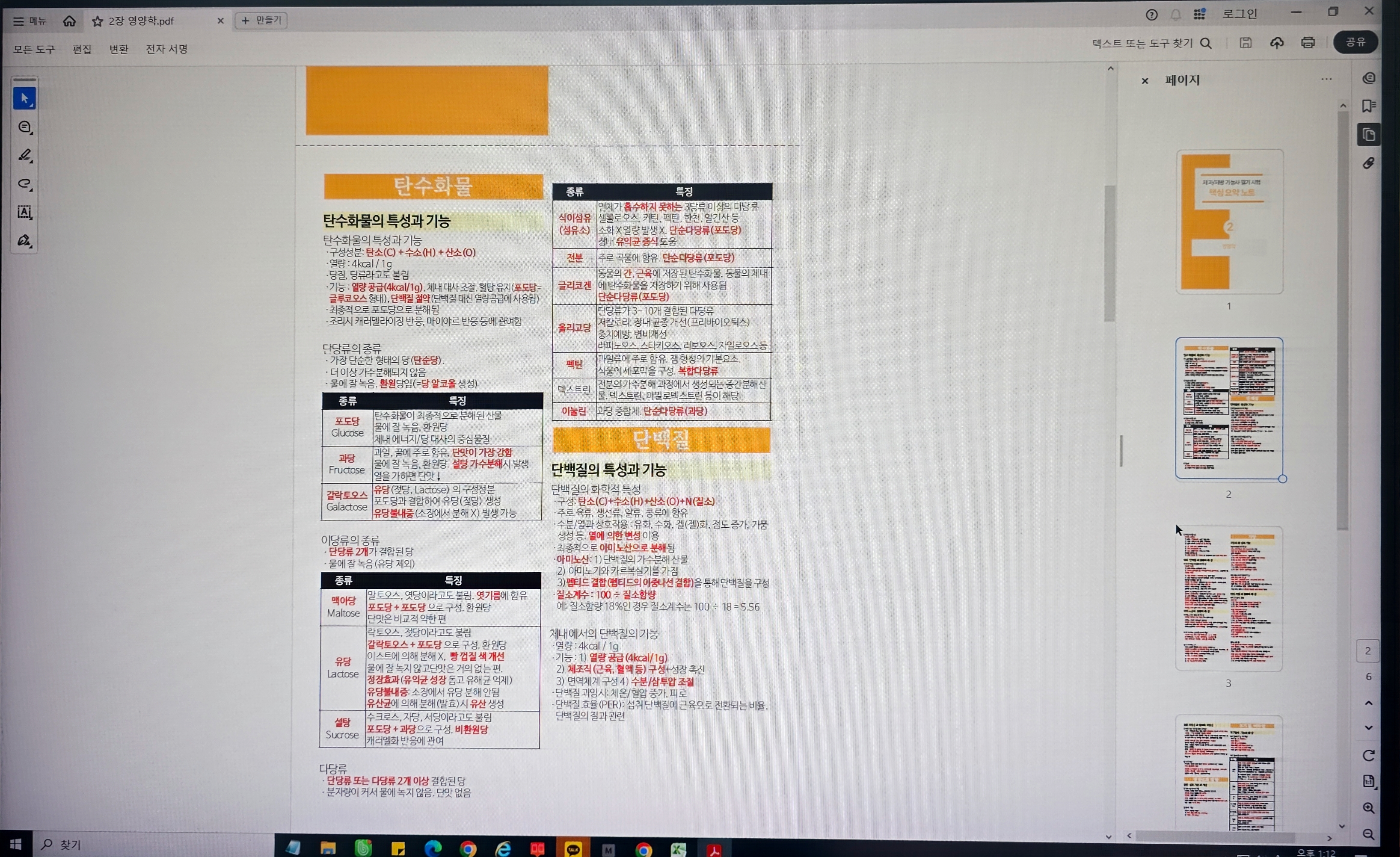Click the 탄수화물 heading in the document
Screen dimensions: 1400x857
[x=433, y=186]
